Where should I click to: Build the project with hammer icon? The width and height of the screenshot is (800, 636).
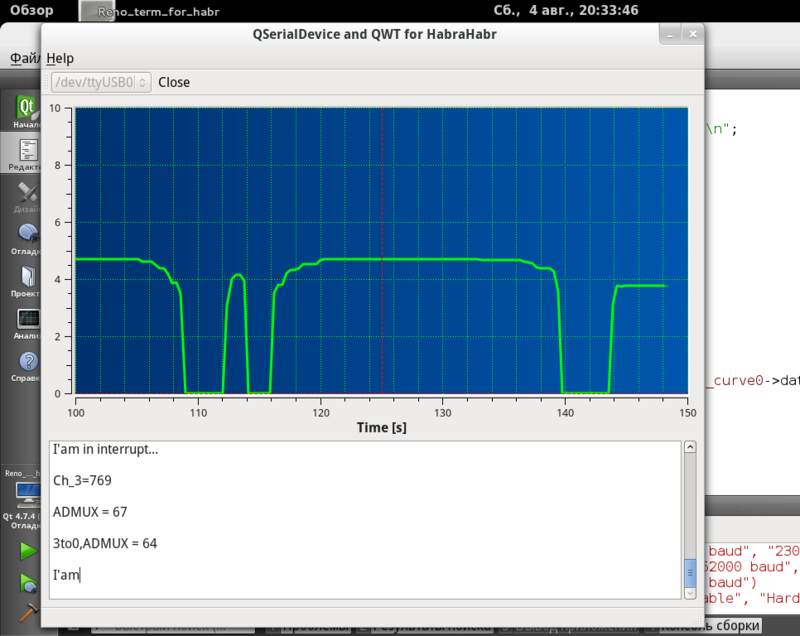point(29,613)
